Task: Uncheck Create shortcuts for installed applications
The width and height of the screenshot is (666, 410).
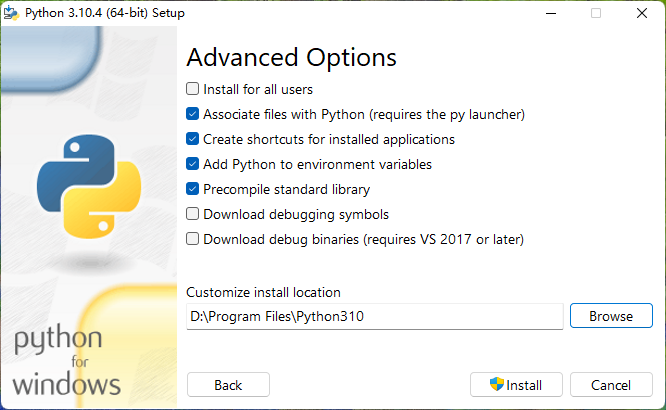Action: coord(192,139)
